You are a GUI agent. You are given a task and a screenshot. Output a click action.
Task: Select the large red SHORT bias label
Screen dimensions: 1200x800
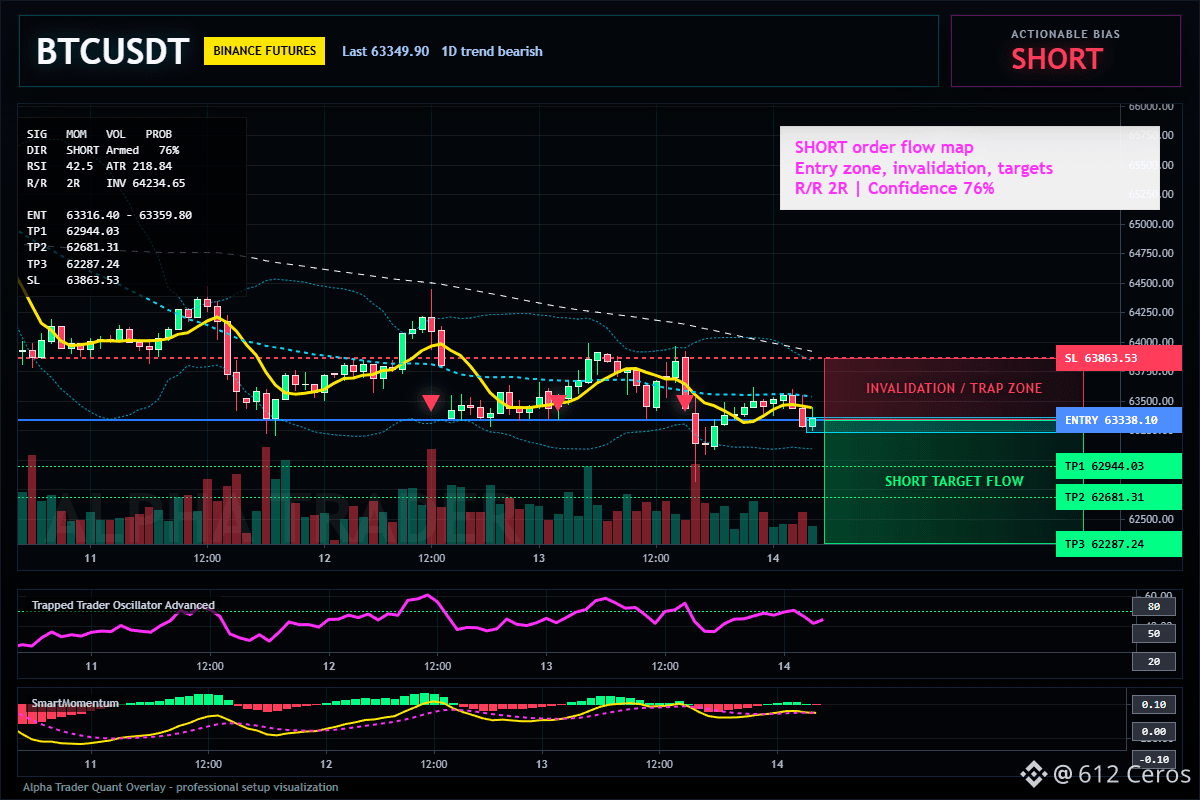tap(1056, 59)
